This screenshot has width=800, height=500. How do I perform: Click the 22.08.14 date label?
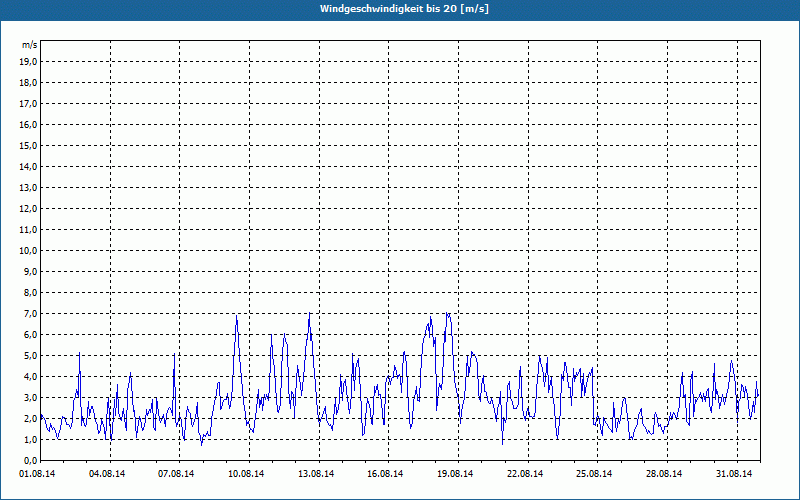pos(524,474)
